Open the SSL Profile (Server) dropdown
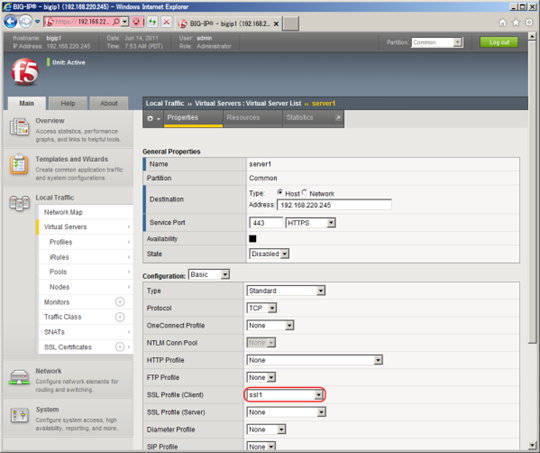This screenshot has width=540, height=453. click(x=286, y=412)
